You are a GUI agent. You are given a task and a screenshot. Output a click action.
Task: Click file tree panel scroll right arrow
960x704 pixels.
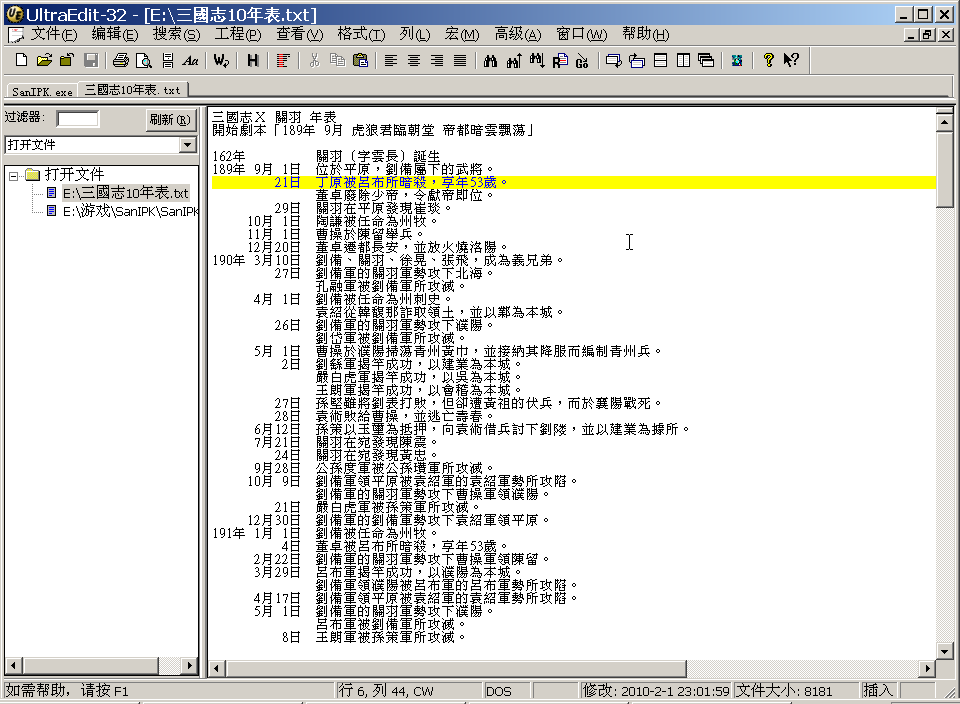(x=190, y=665)
